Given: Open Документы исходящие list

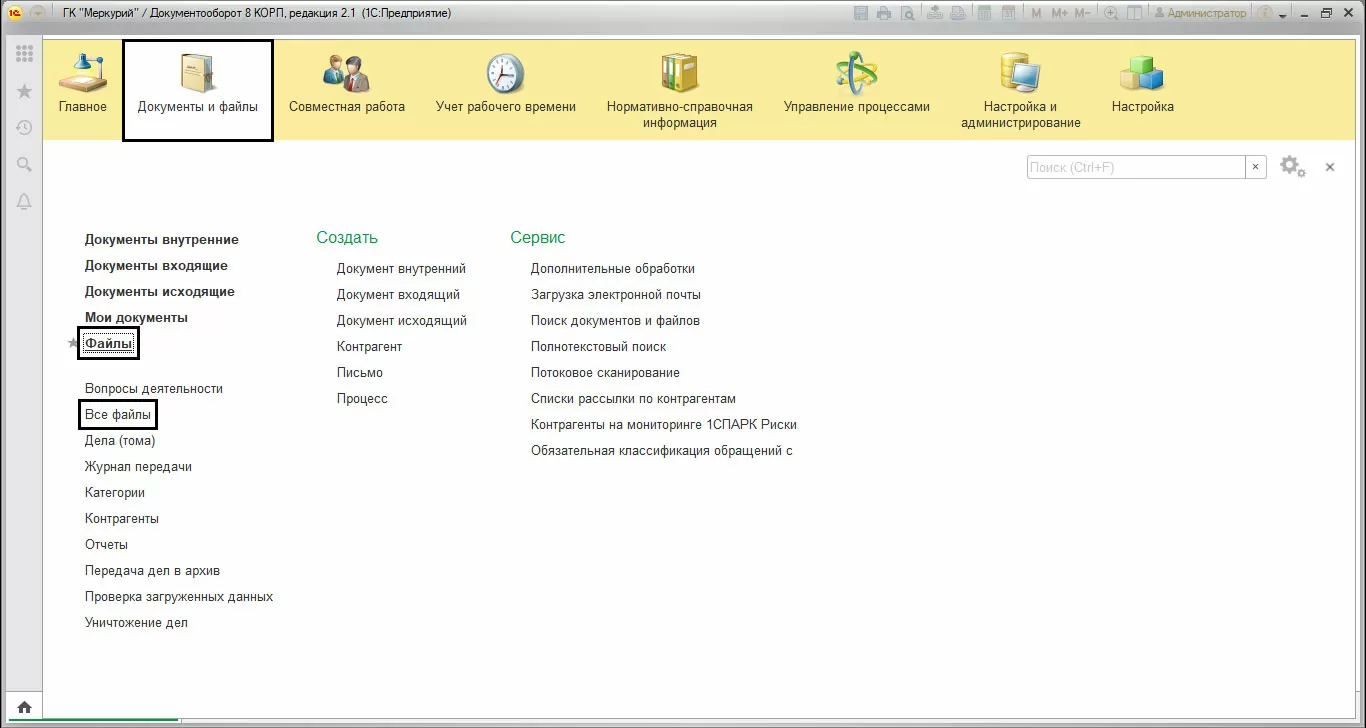Looking at the screenshot, I should (160, 292).
